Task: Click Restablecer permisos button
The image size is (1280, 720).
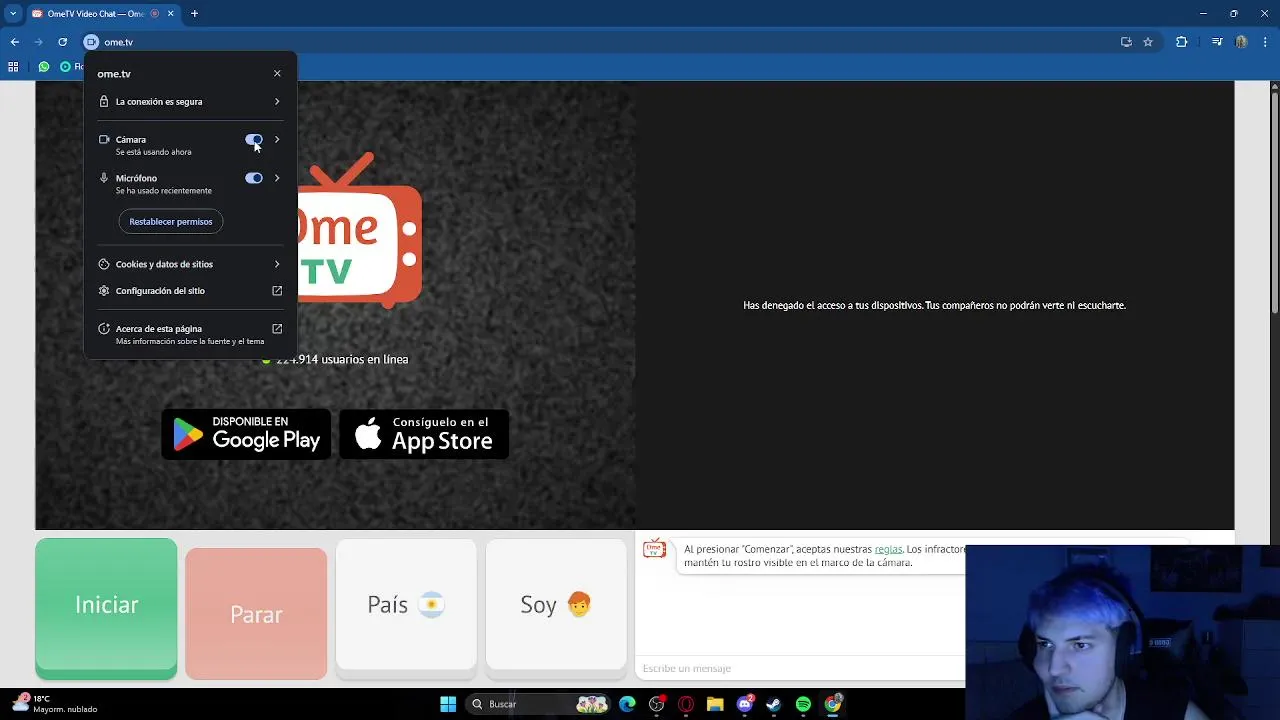Action: click(171, 222)
